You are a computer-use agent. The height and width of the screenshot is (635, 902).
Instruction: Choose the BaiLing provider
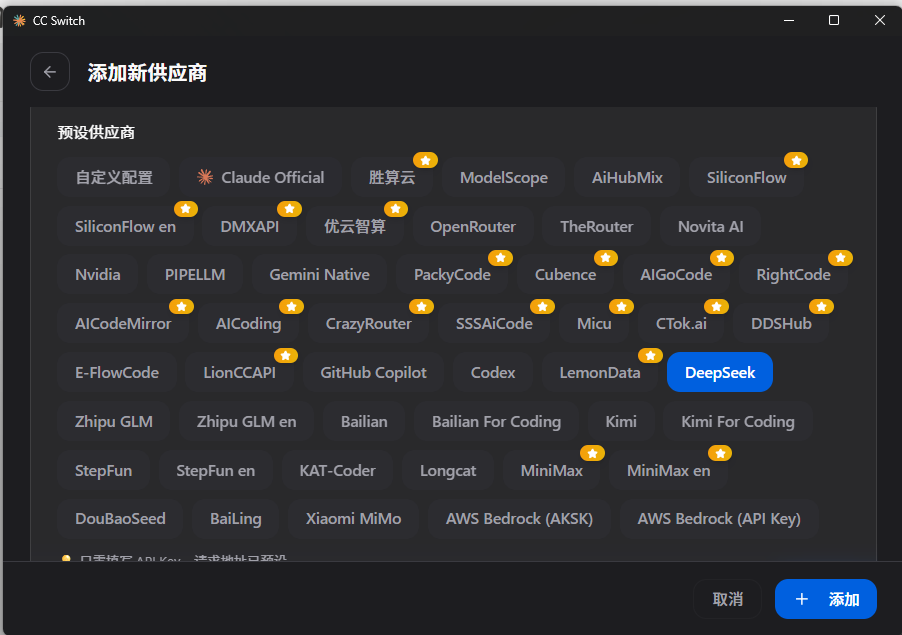pos(236,518)
